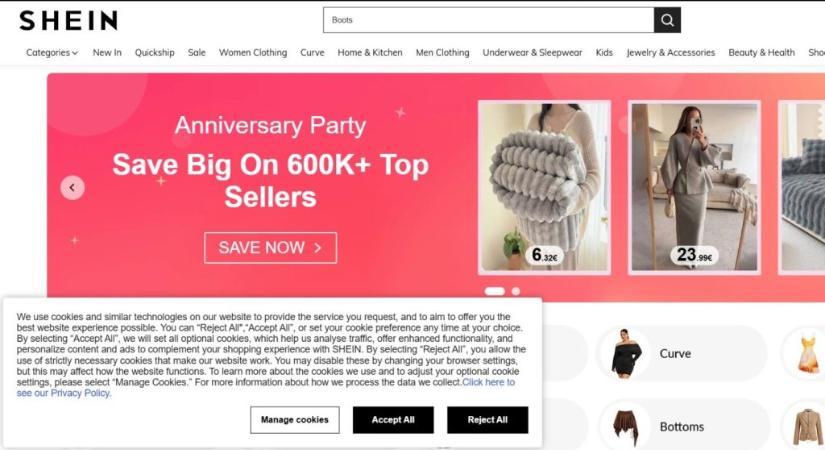Open the gray blanket product thumbnail
Image resolution: width=825 pixels, height=450 pixels.
(x=545, y=187)
